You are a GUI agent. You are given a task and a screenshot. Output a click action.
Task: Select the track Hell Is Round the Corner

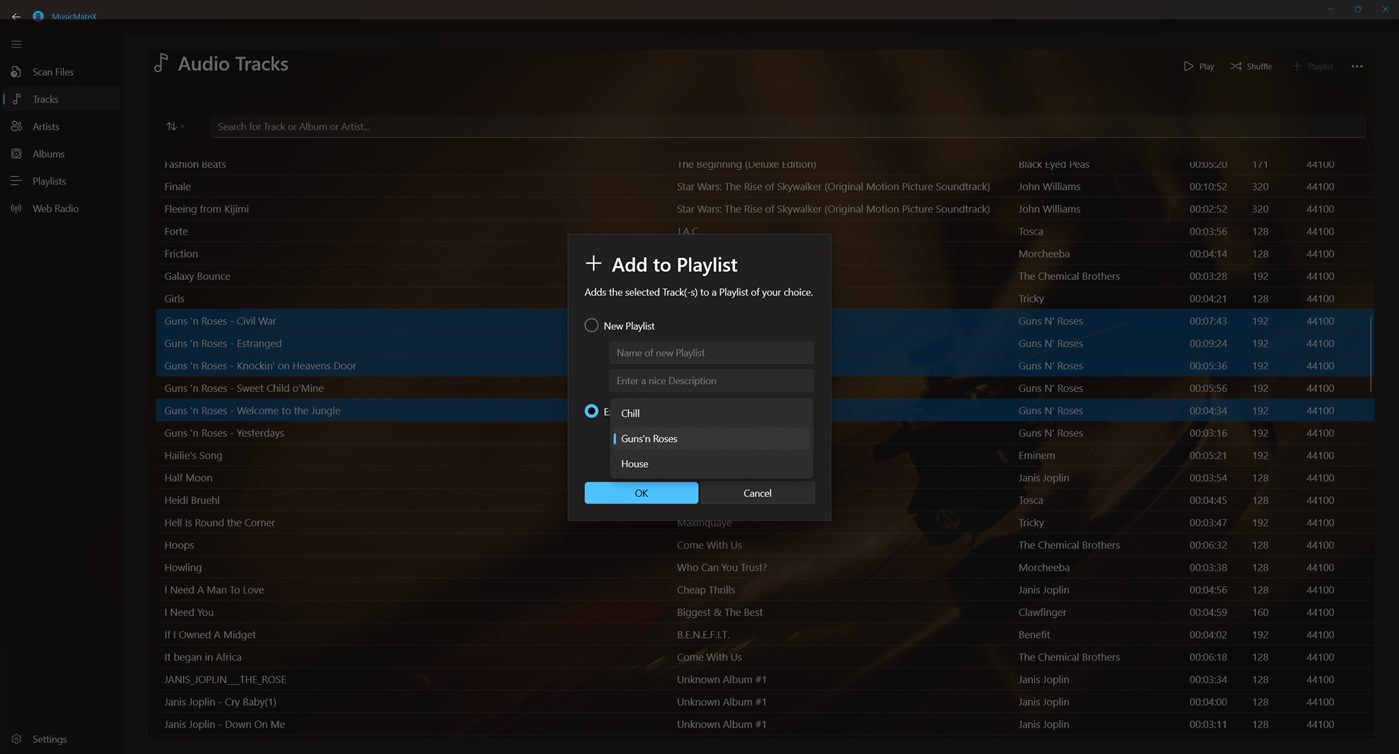point(765,522)
